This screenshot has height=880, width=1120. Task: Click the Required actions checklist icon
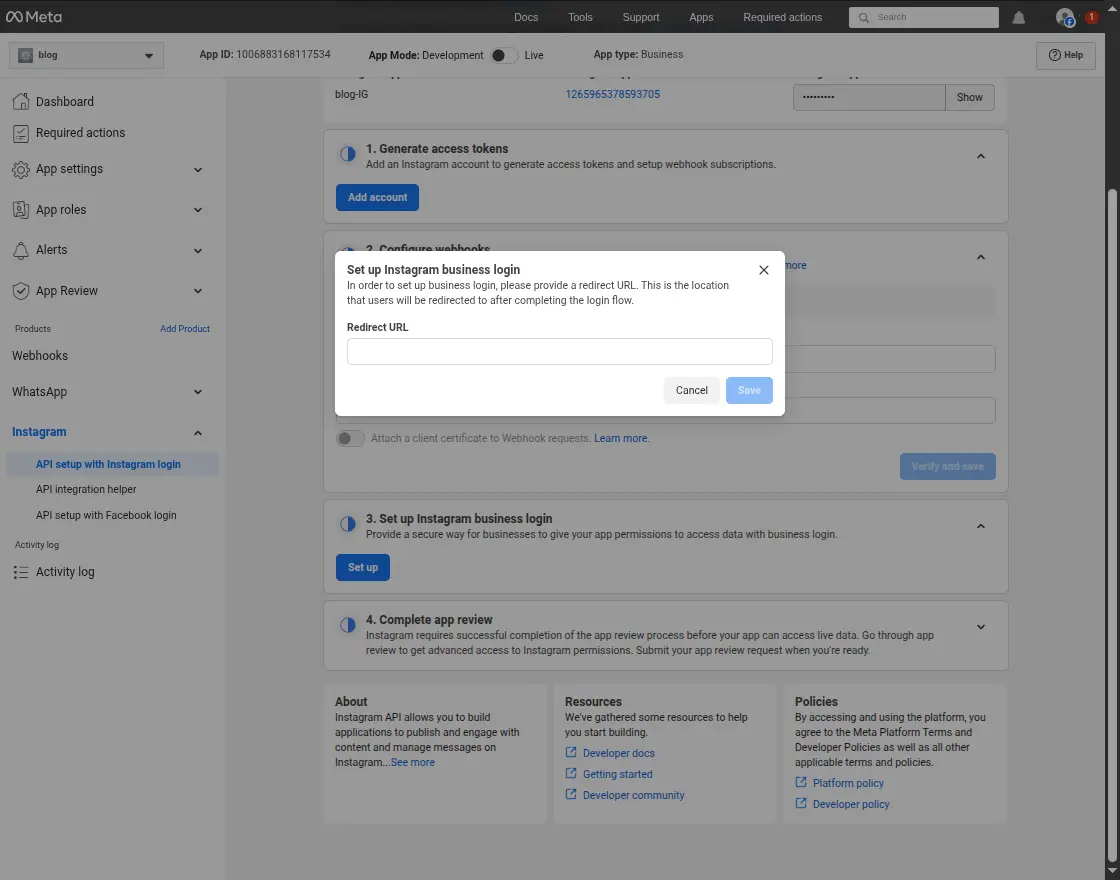click(x=21, y=133)
